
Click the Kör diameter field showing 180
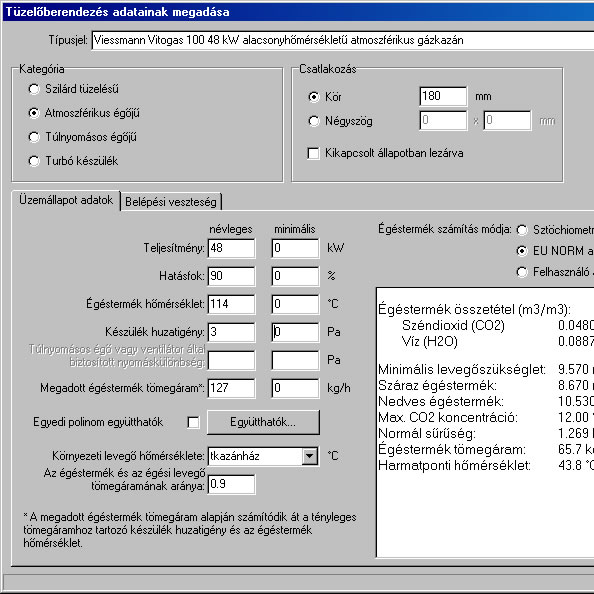point(443,96)
